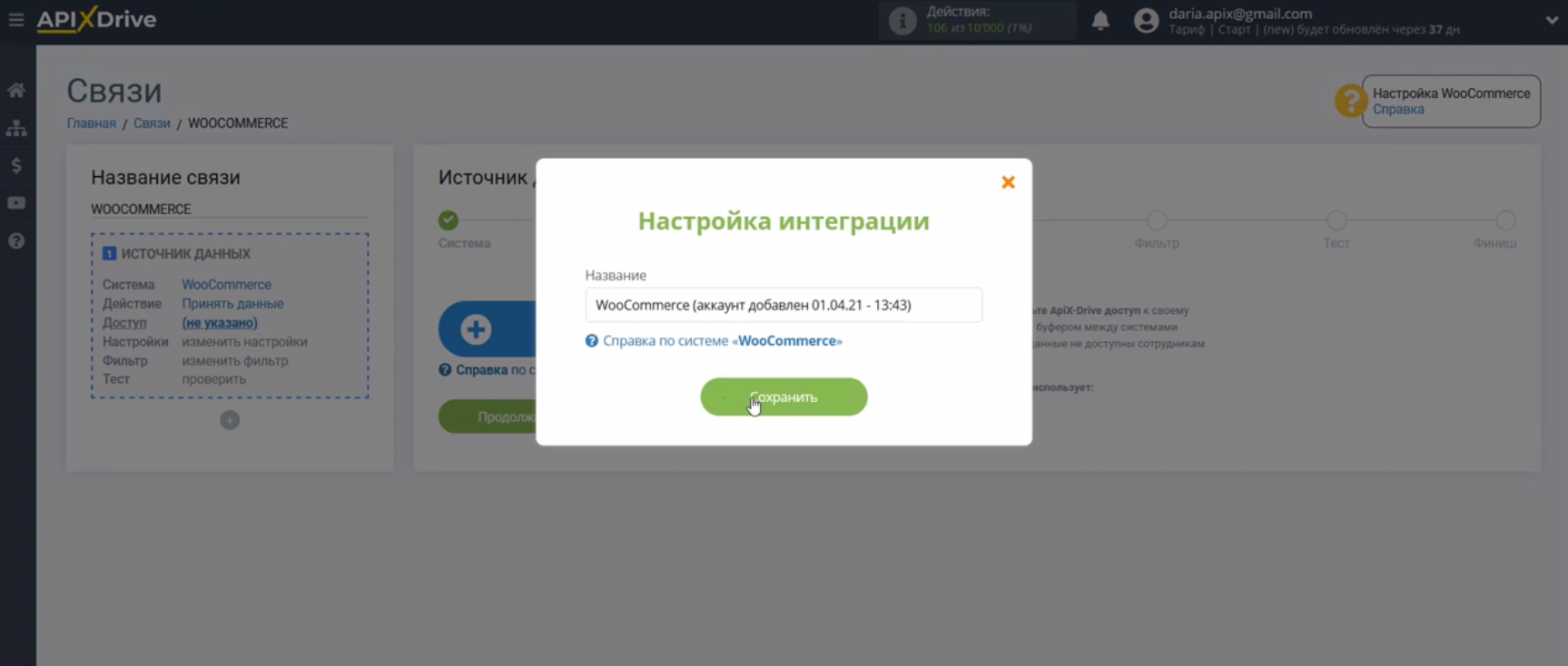Click изменить настройки link
The width and height of the screenshot is (1568, 666).
[244, 342]
